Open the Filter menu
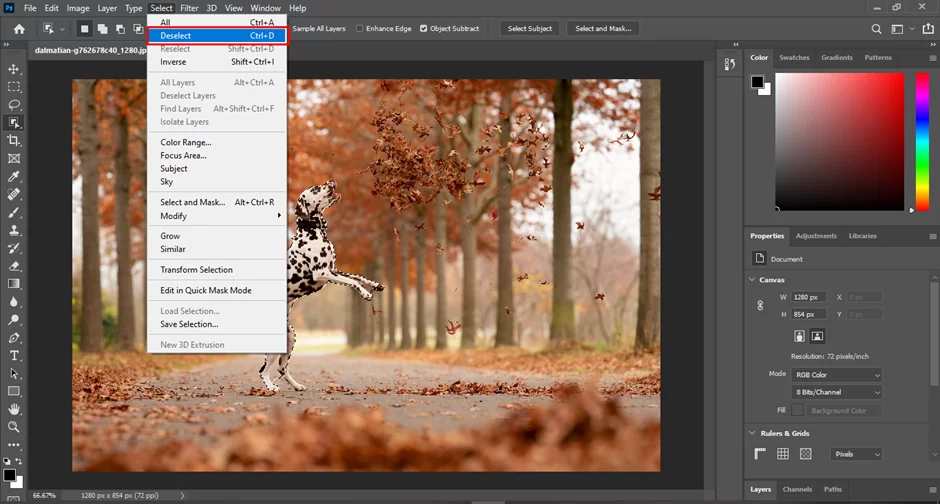 click(189, 8)
